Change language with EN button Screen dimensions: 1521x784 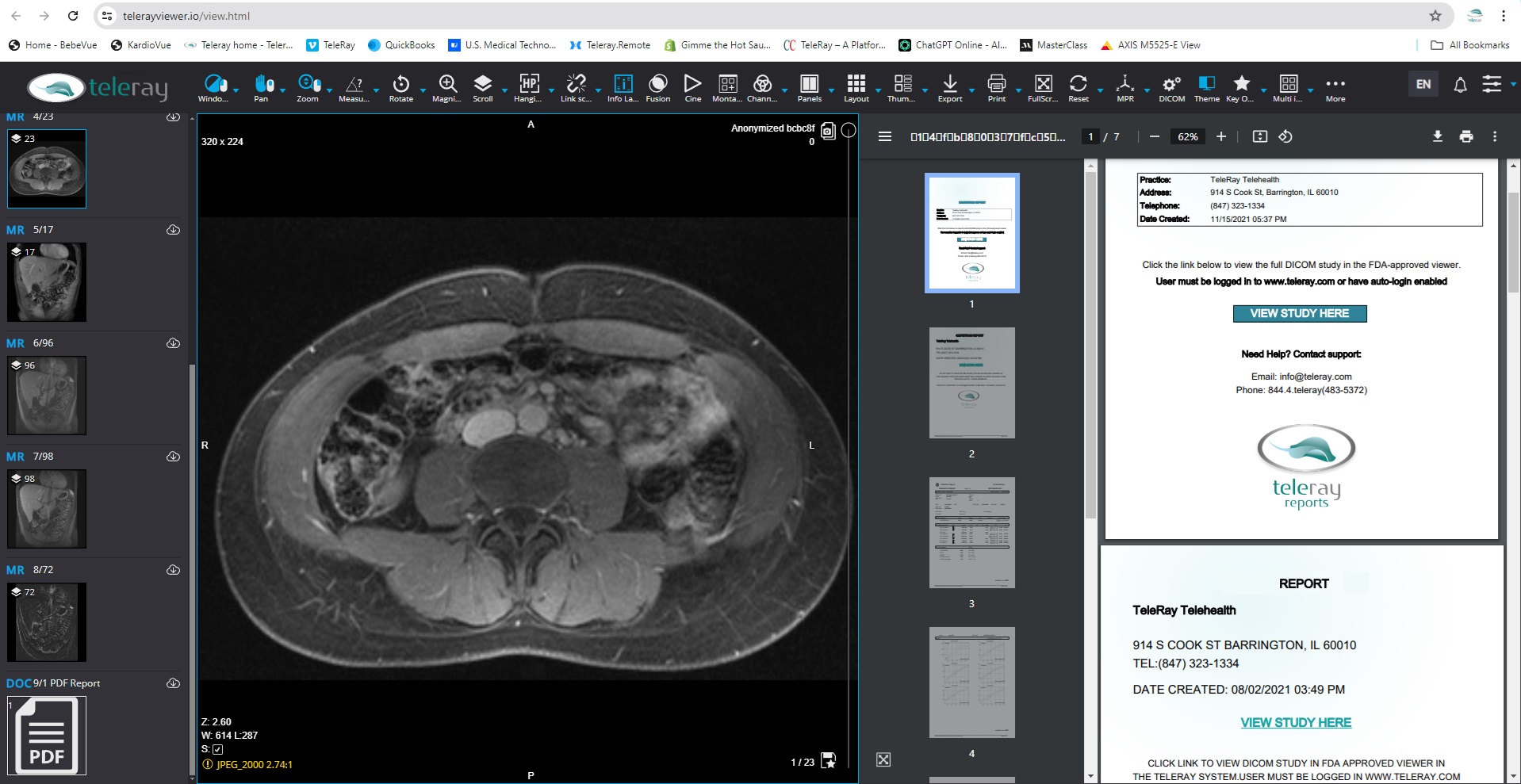(1423, 84)
